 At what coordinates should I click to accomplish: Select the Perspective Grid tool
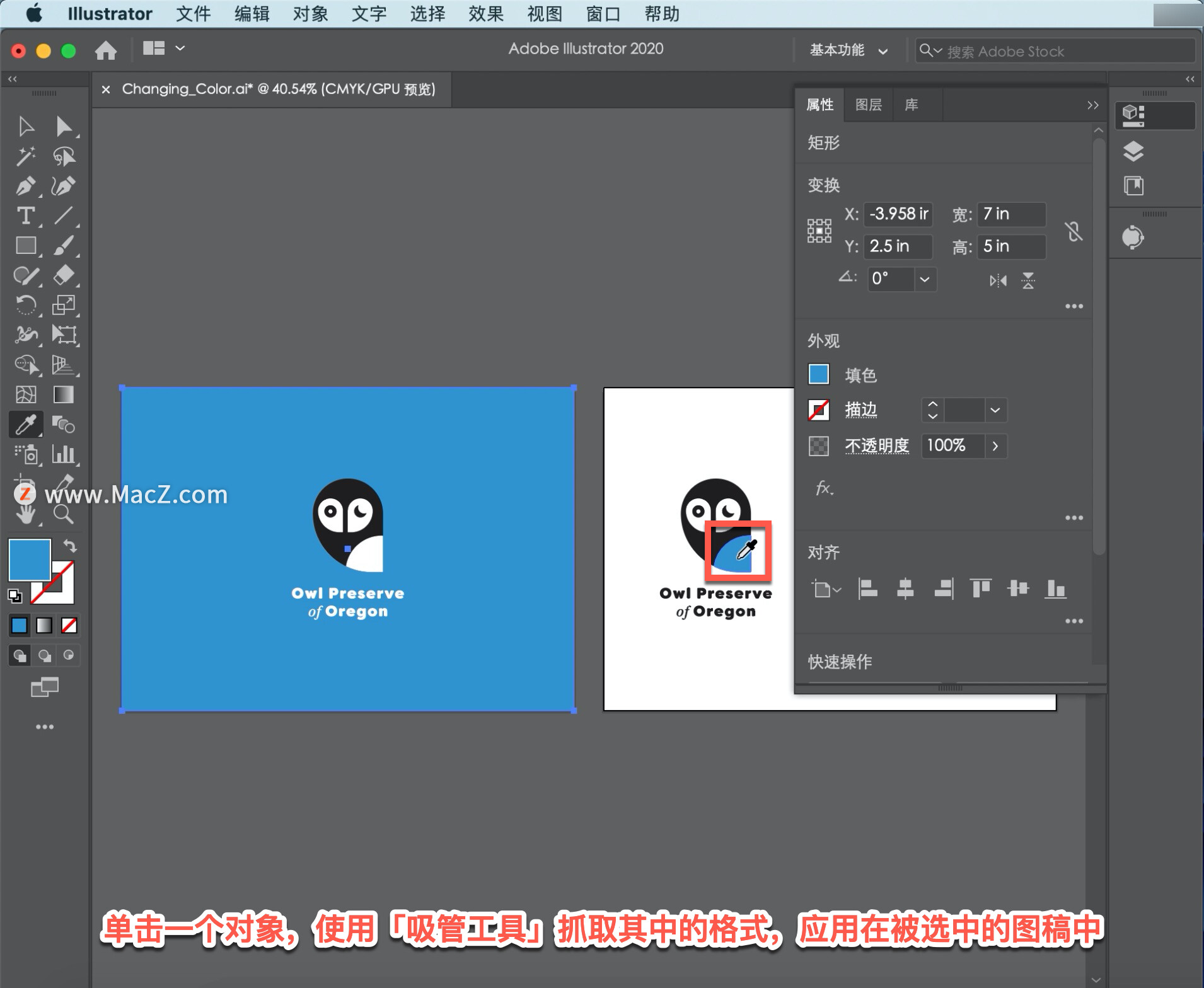(x=64, y=364)
